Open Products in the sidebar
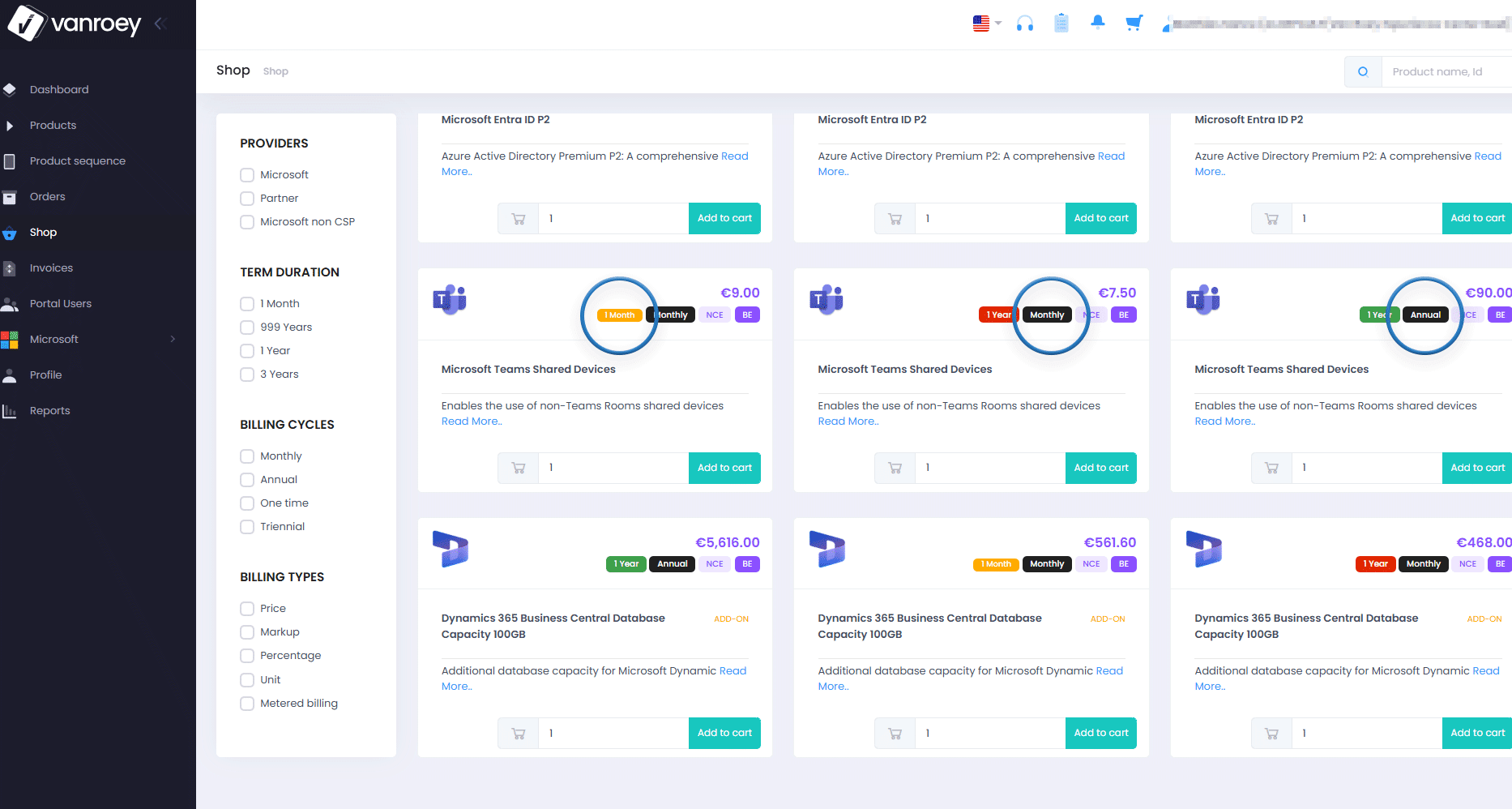This screenshot has width=1512, height=809. [53, 125]
